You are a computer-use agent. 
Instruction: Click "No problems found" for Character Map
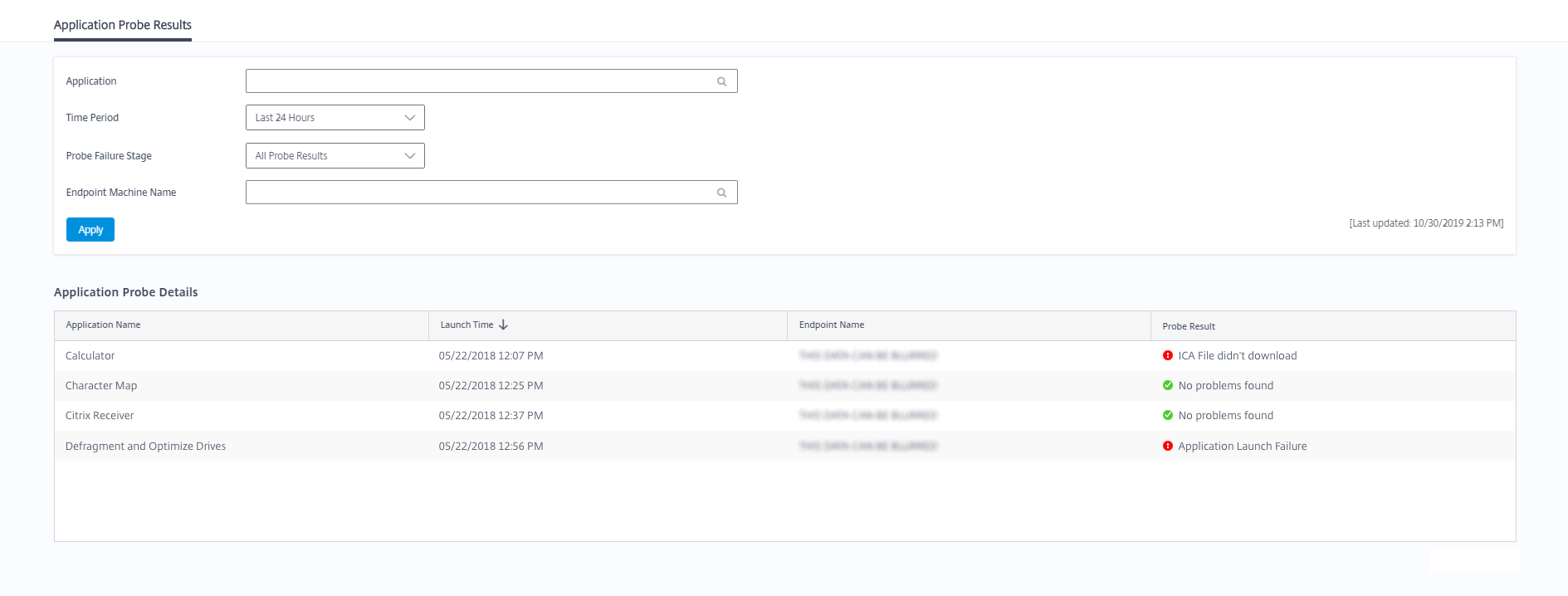click(1226, 386)
